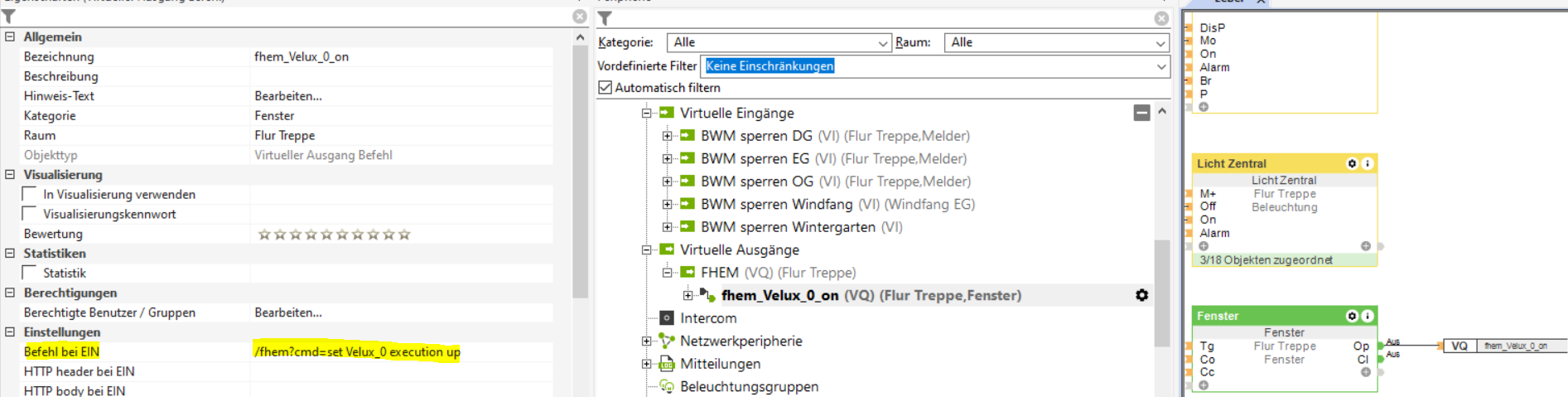Click plus icon below Cc input in Fenster block
1568x397 pixels.
click(x=1204, y=385)
